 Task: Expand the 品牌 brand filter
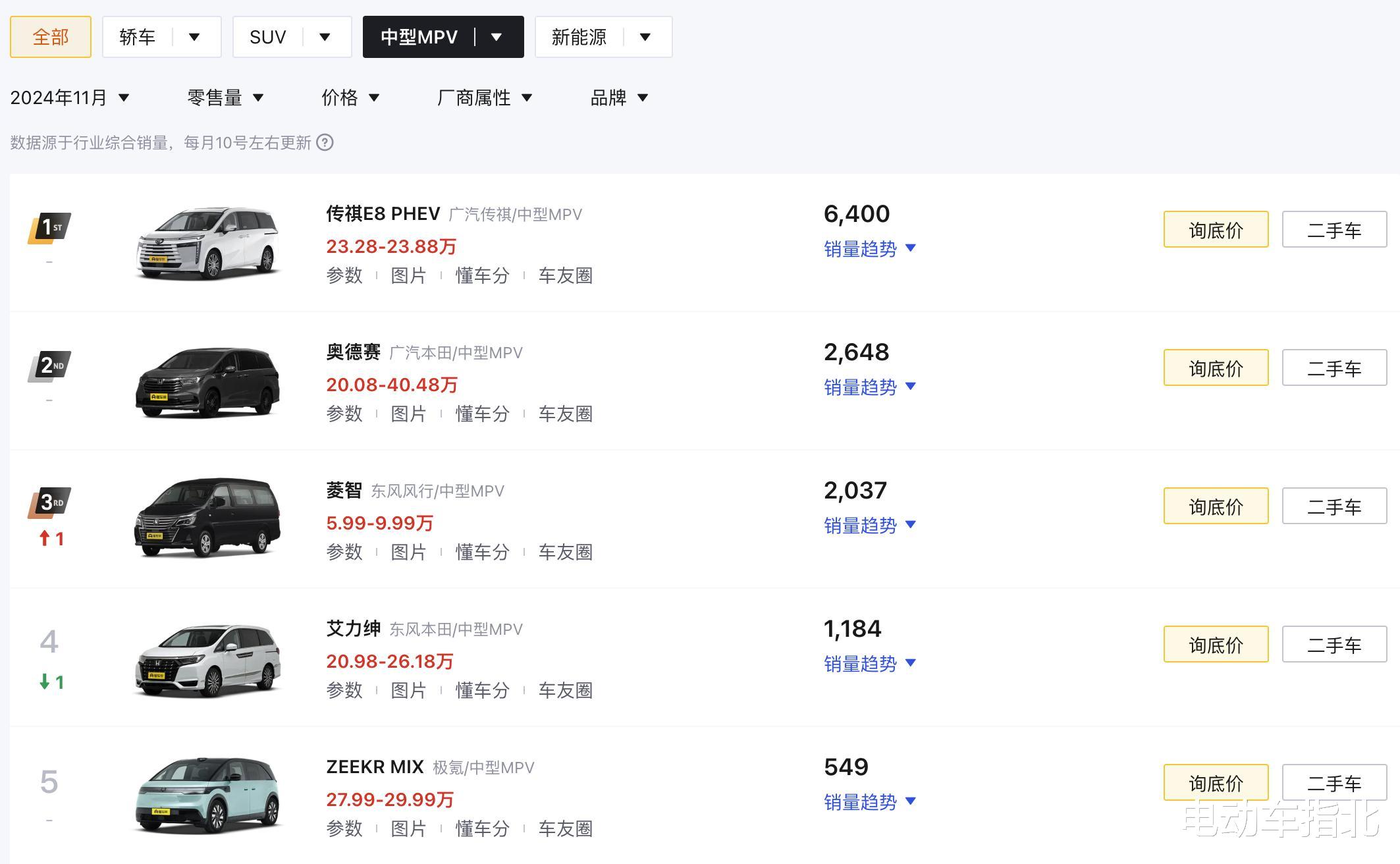pyautogui.click(x=619, y=98)
